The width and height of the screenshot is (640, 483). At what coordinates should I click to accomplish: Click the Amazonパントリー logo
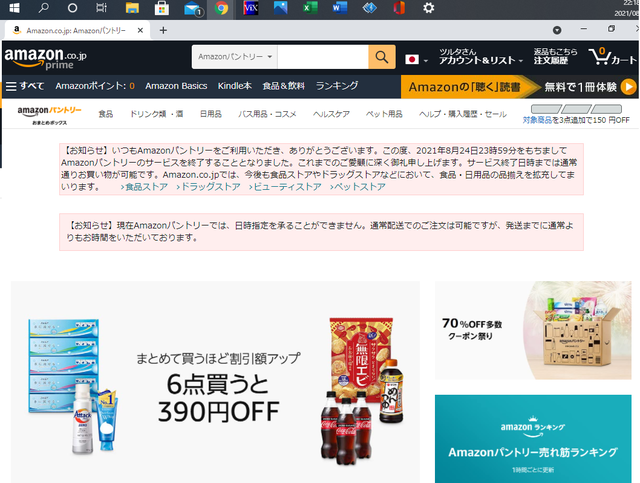point(49,115)
